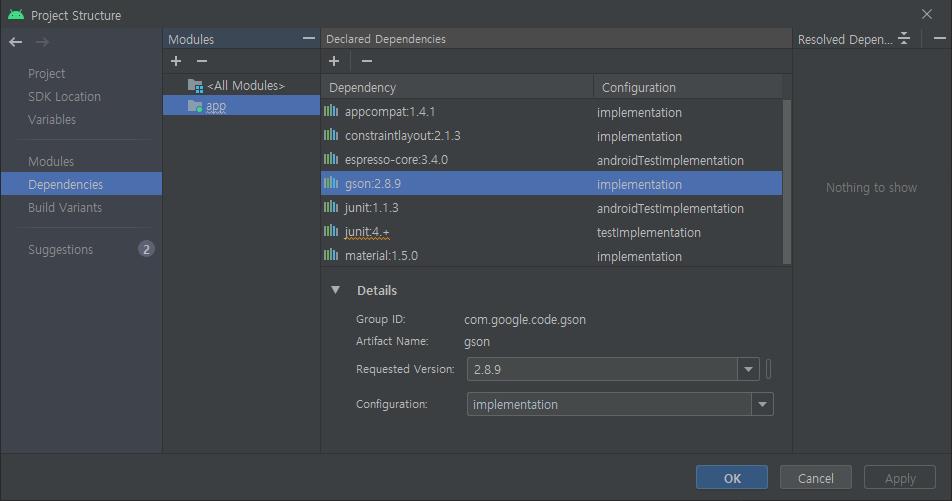Collapse all in Resolved Dependencies panel

[904, 38]
